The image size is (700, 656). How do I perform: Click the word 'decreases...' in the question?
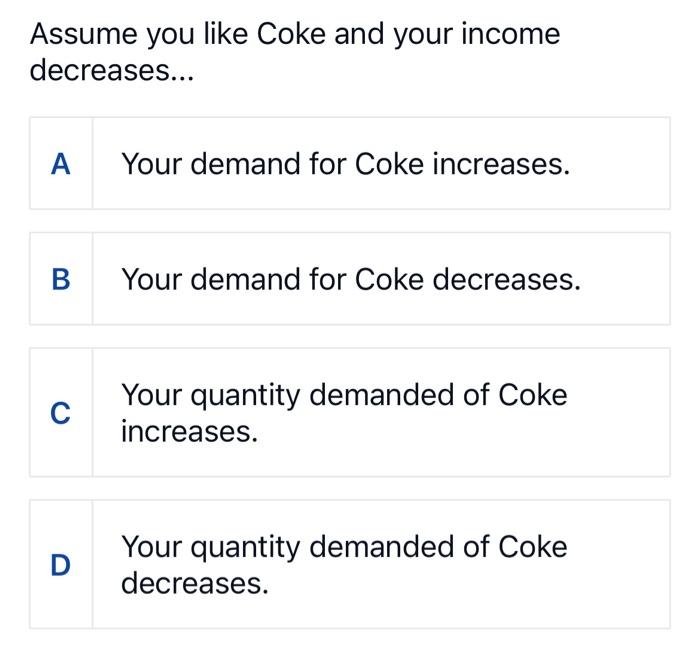click(x=110, y=71)
